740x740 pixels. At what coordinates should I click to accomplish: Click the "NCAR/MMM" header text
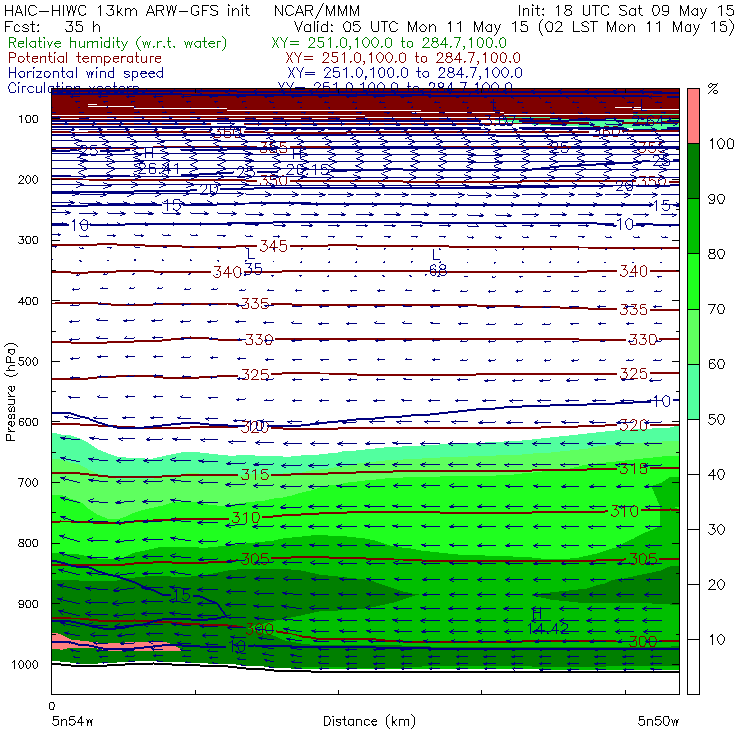317,10
